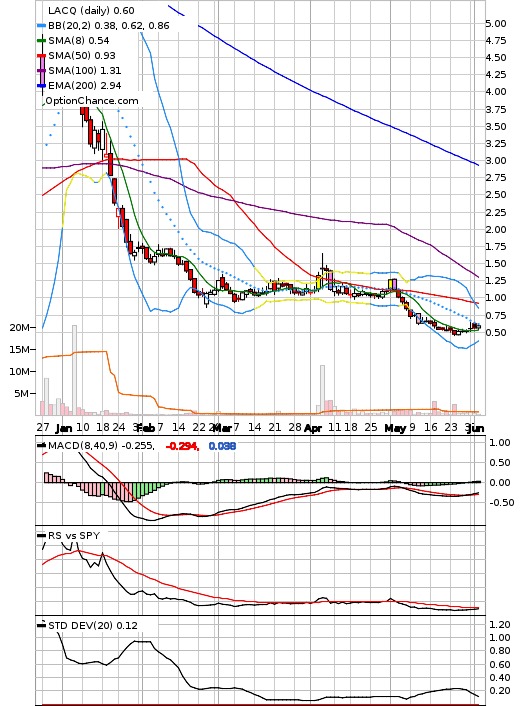Click the 5.00 price axis label
526x706 pixels.
496,23
